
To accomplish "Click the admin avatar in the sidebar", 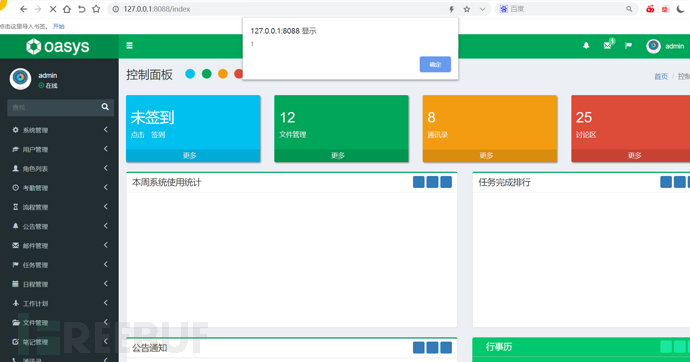I will coord(20,79).
